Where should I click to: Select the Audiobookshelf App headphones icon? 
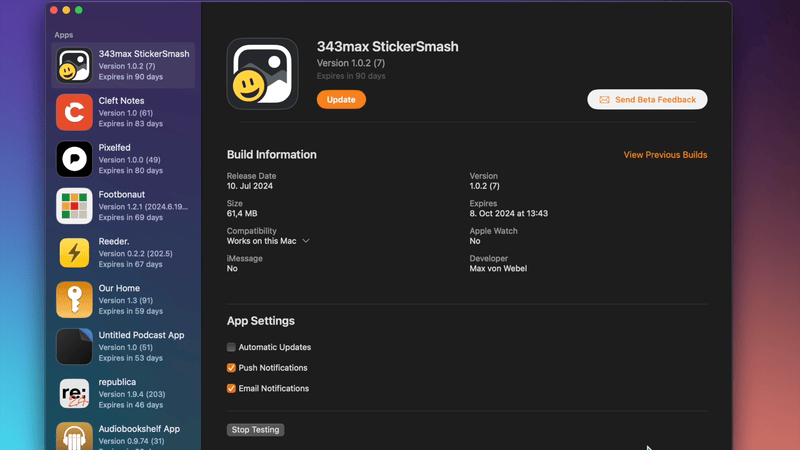74,437
